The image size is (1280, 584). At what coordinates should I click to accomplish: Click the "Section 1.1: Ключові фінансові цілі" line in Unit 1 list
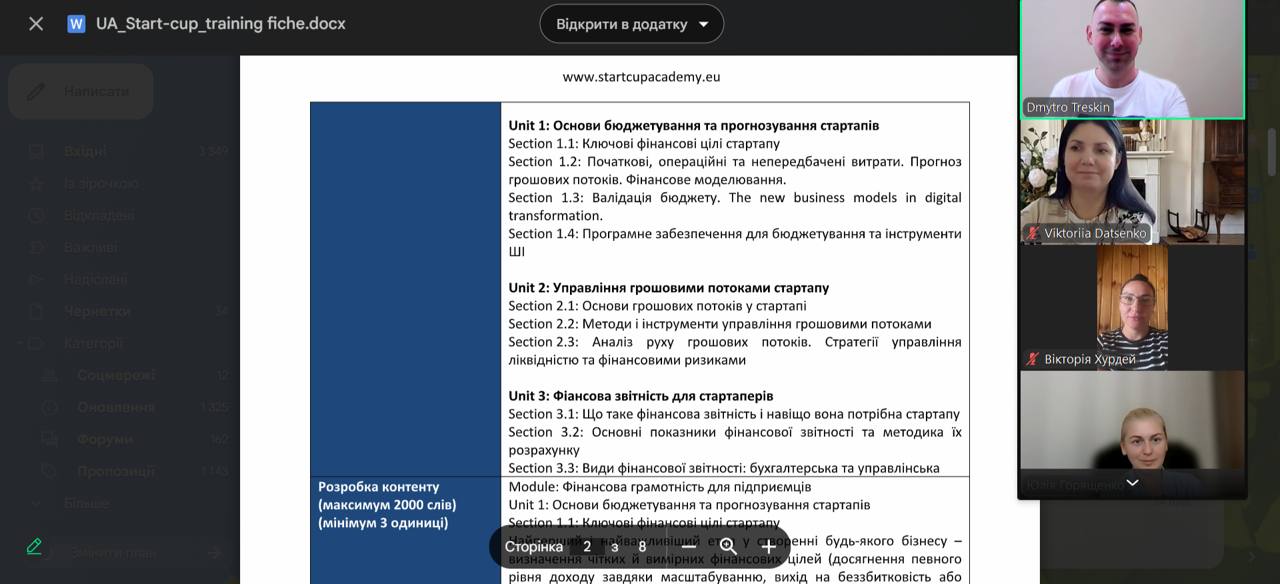click(x=644, y=143)
